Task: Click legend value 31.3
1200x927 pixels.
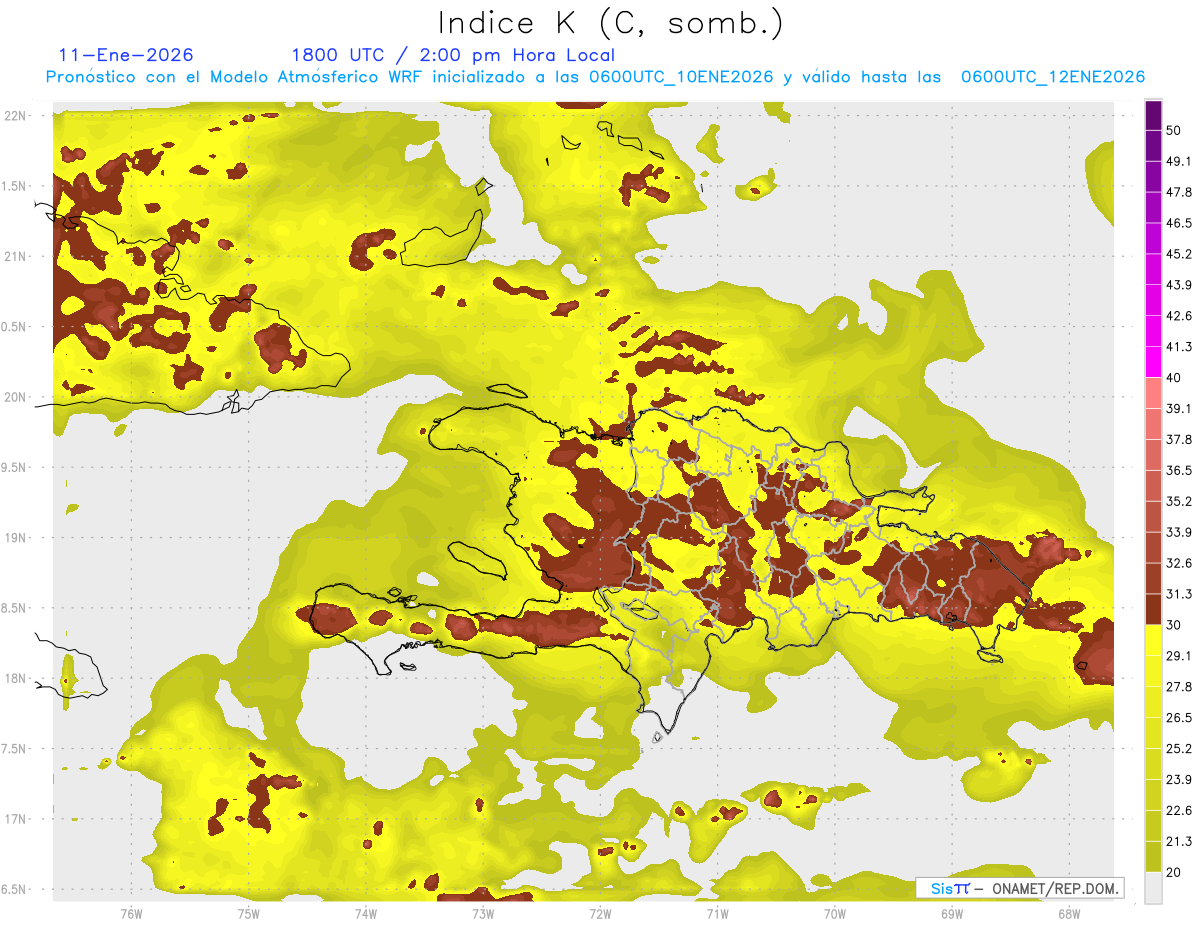Action: tap(1178, 594)
